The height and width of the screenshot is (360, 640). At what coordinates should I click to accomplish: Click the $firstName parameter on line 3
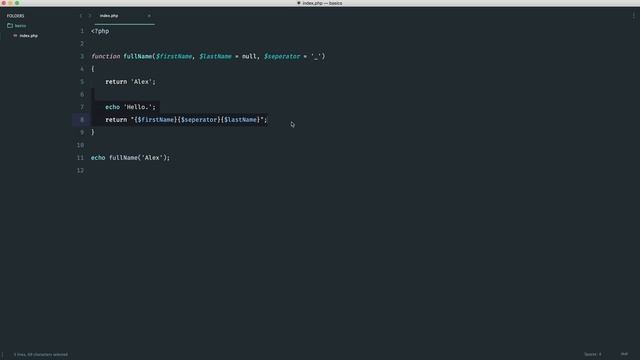[x=174, y=56]
